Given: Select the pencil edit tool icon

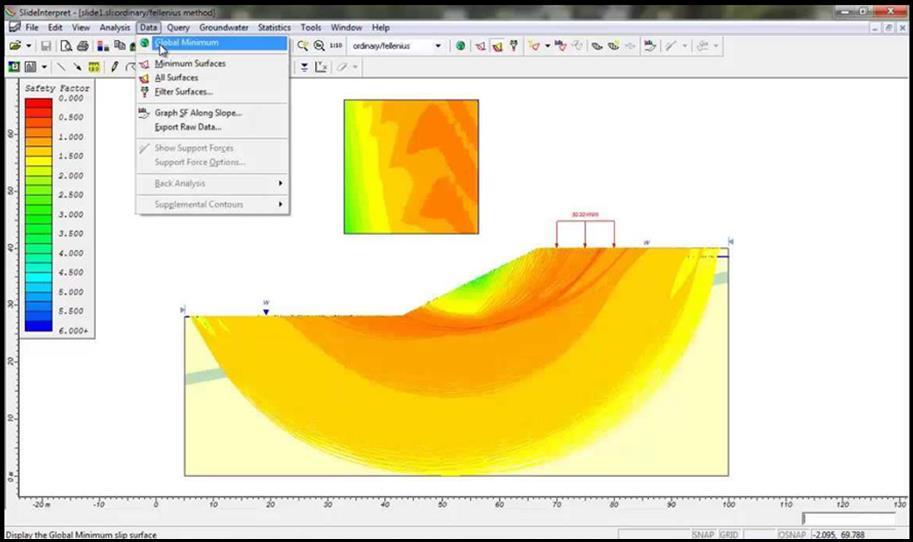Looking at the screenshot, I should pyautogui.click(x=114, y=67).
